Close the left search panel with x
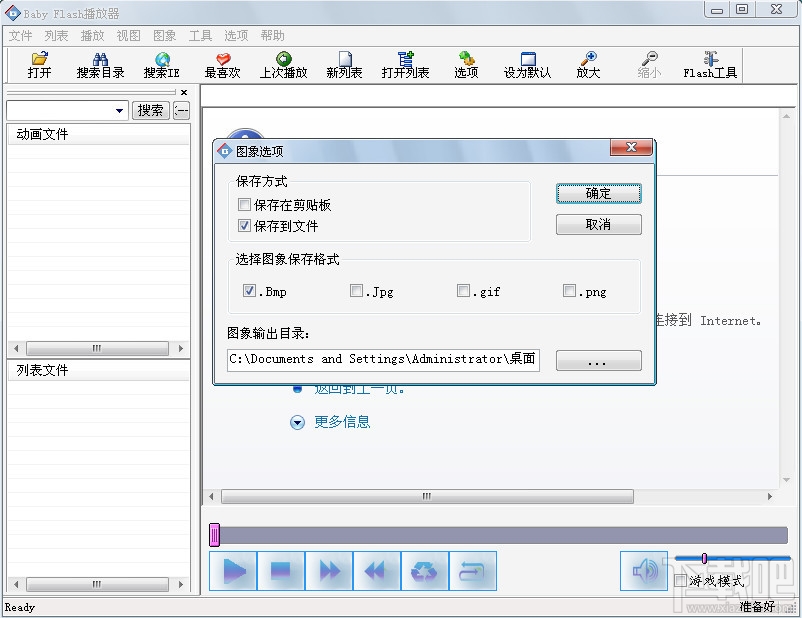The height and width of the screenshot is (618, 802). [x=184, y=93]
